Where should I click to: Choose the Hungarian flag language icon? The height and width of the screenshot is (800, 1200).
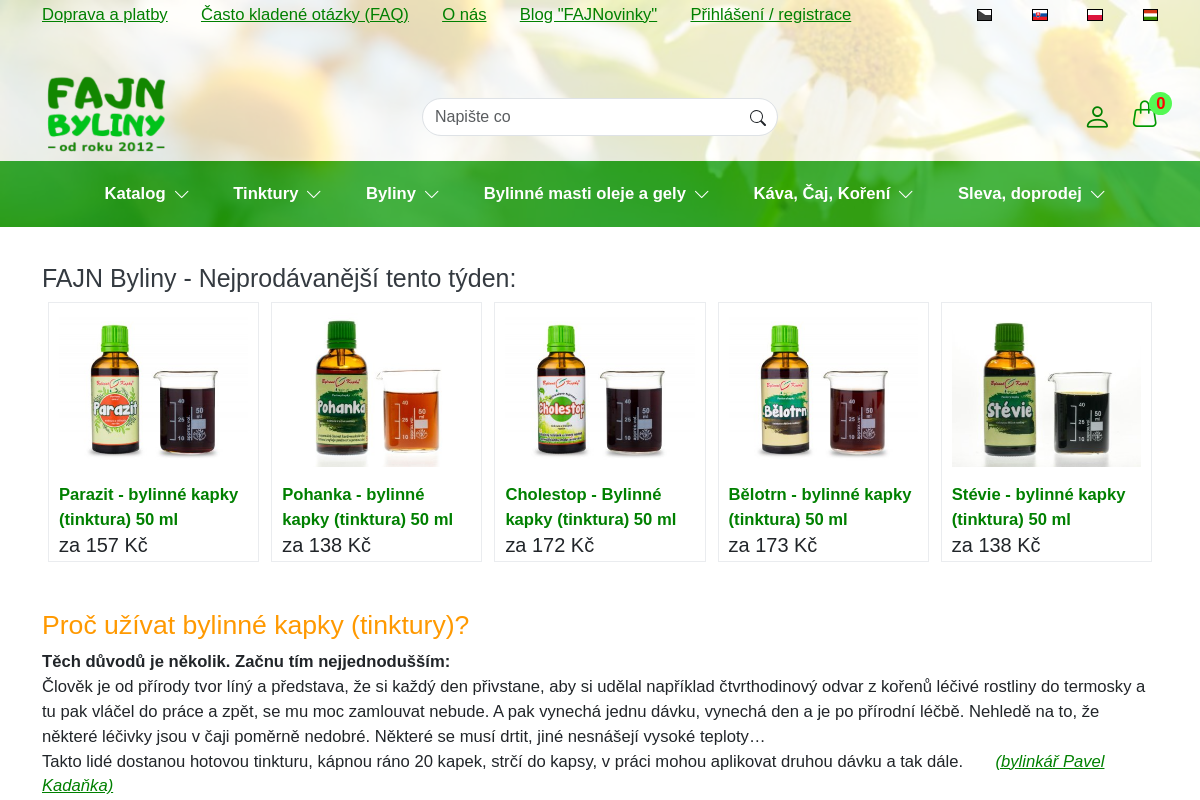point(1150,15)
